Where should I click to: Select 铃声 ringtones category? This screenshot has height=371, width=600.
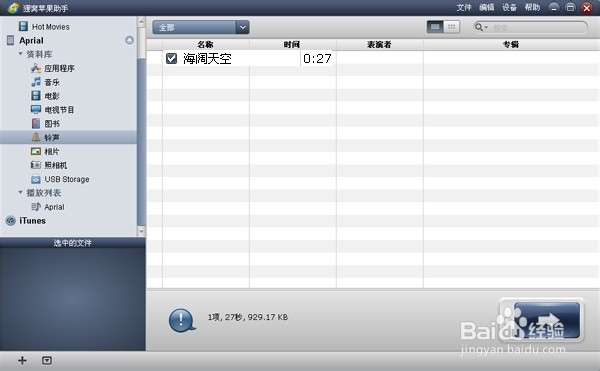pyautogui.click(x=68, y=137)
